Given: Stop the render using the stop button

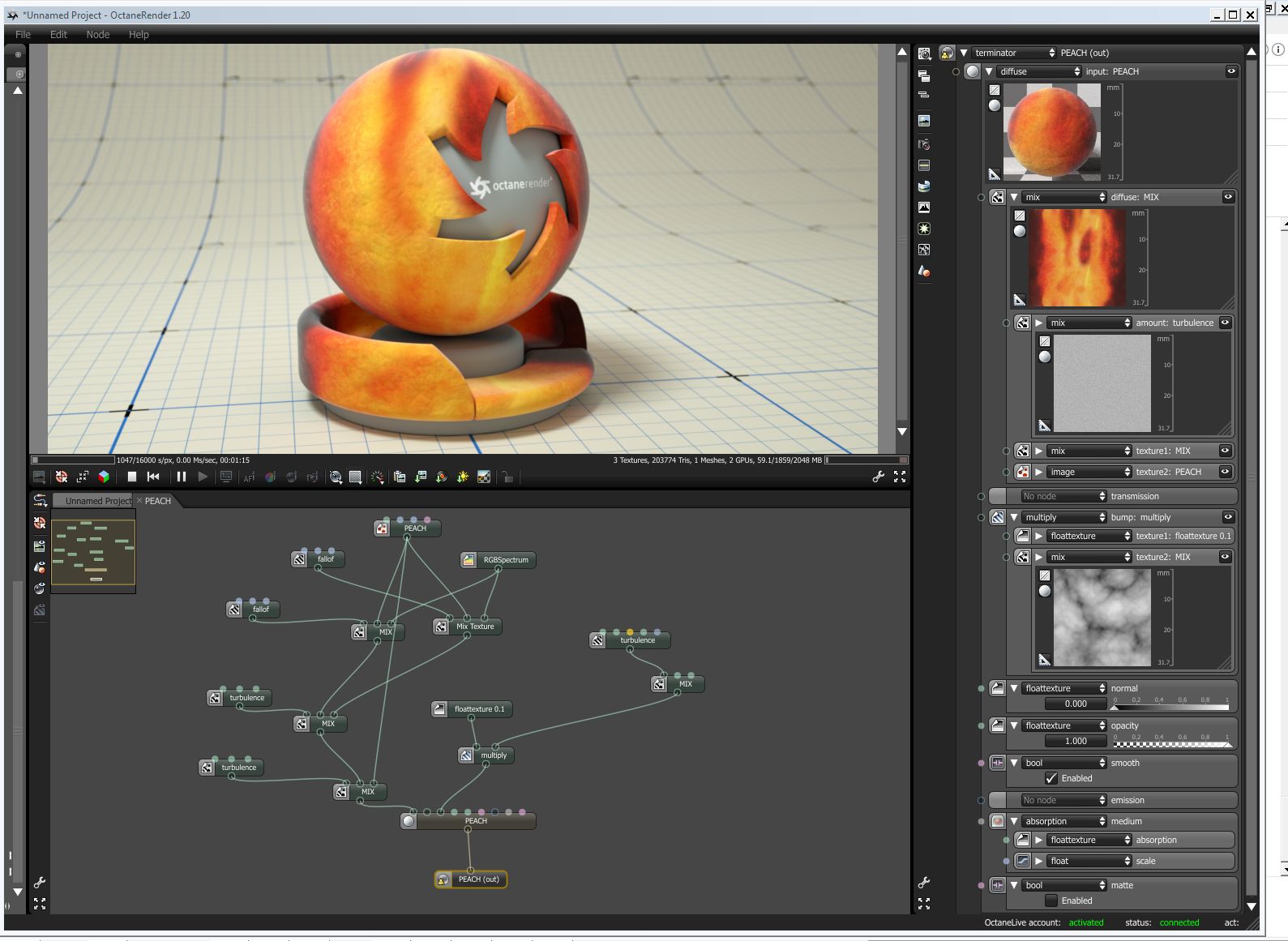Looking at the screenshot, I should [x=131, y=477].
